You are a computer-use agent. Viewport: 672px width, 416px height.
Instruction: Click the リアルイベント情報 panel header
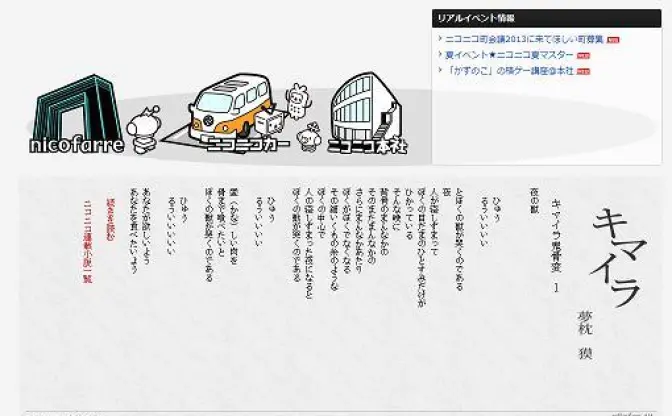coord(546,18)
